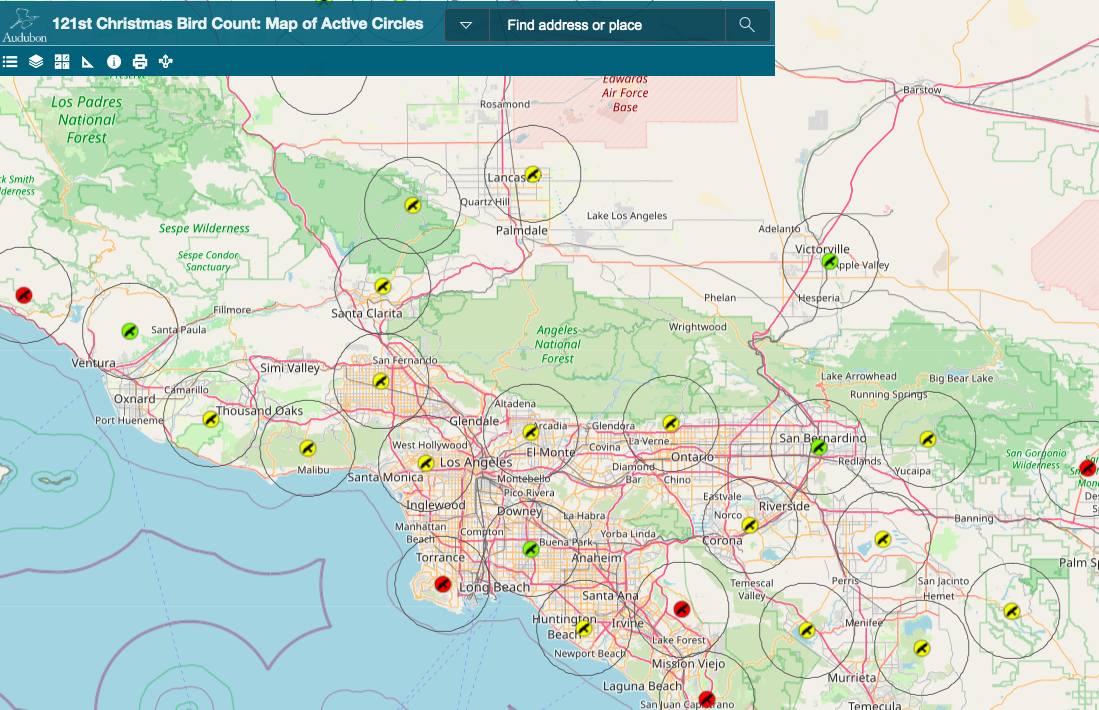Screen dimensions: 1099x710
Task: Click the 121st Christmas Bird Count title
Action: tap(238, 24)
